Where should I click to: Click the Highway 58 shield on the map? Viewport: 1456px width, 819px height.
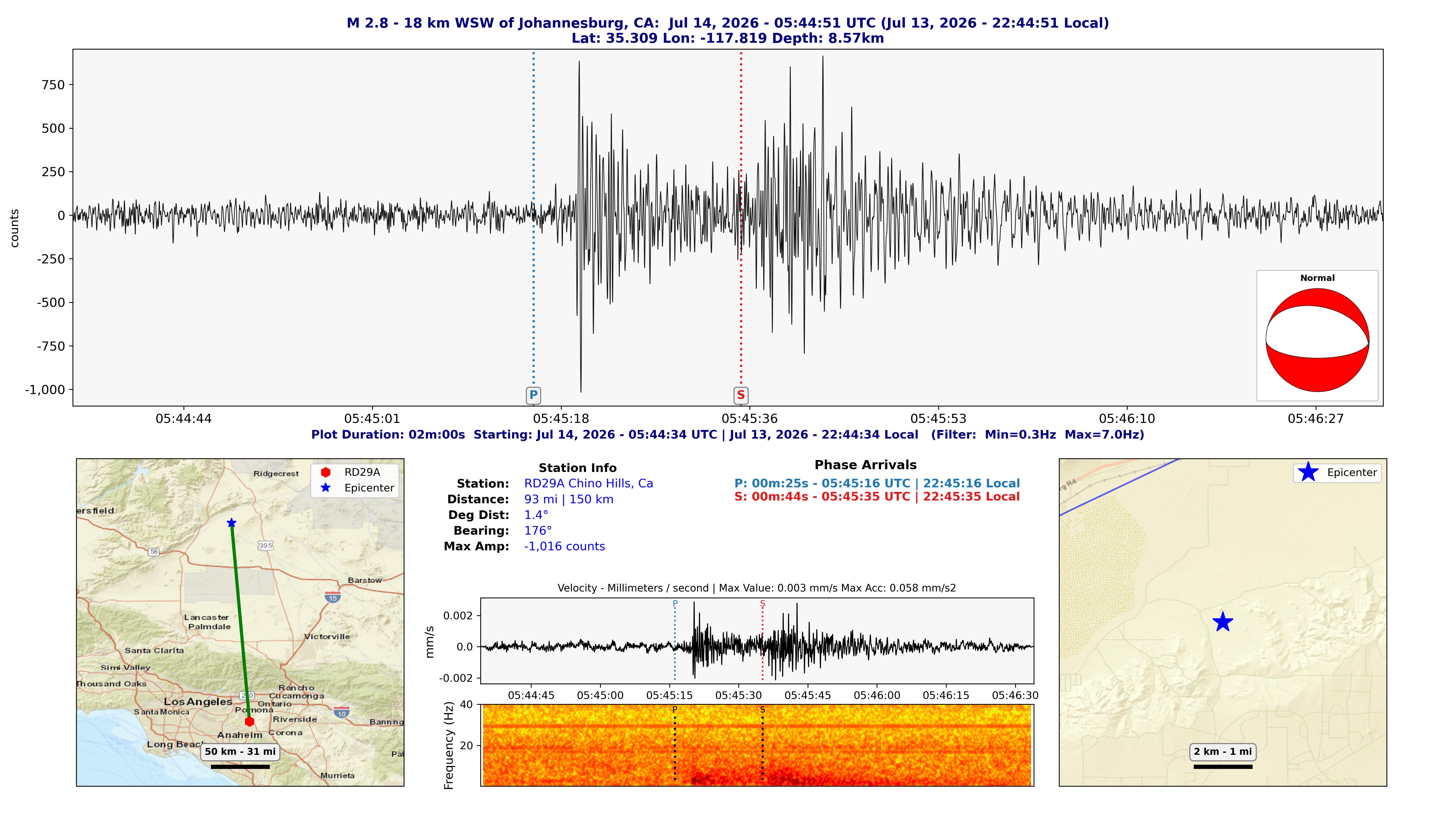click(x=154, y=552)
